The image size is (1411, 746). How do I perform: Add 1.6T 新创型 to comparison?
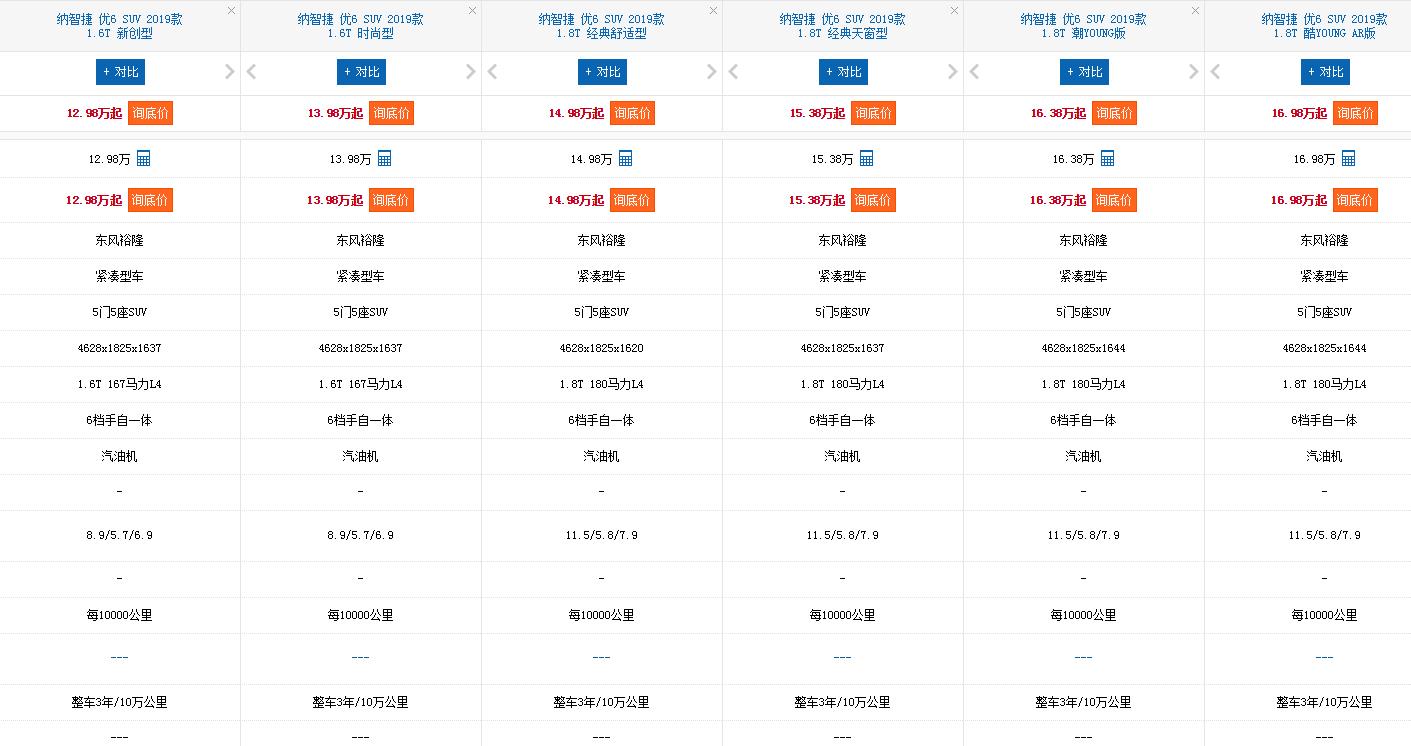pyautogui.click(x=120, y=72)
